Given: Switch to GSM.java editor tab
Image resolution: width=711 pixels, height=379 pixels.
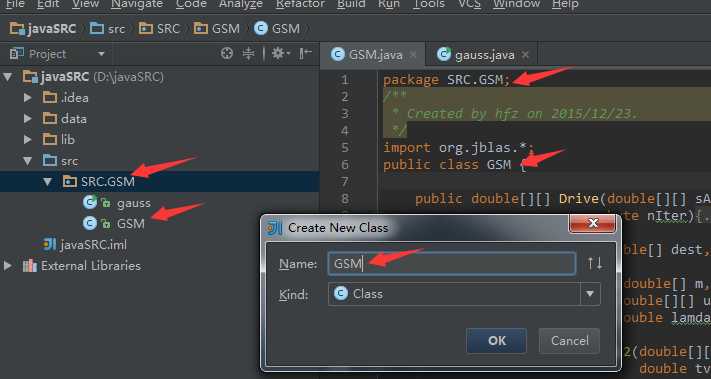Looking at the screenshot, I should coord(373,55).
